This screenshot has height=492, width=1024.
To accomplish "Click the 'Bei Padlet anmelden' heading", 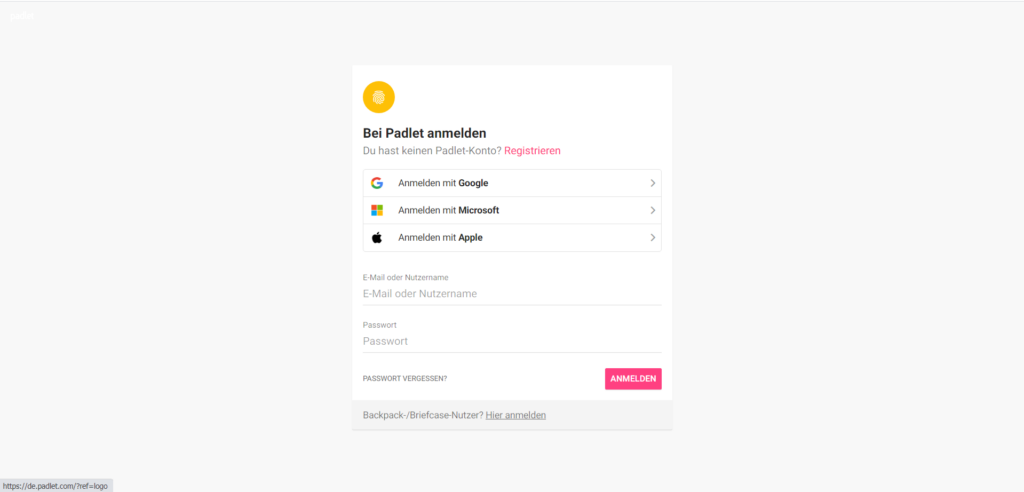I will tap(424, 133).
